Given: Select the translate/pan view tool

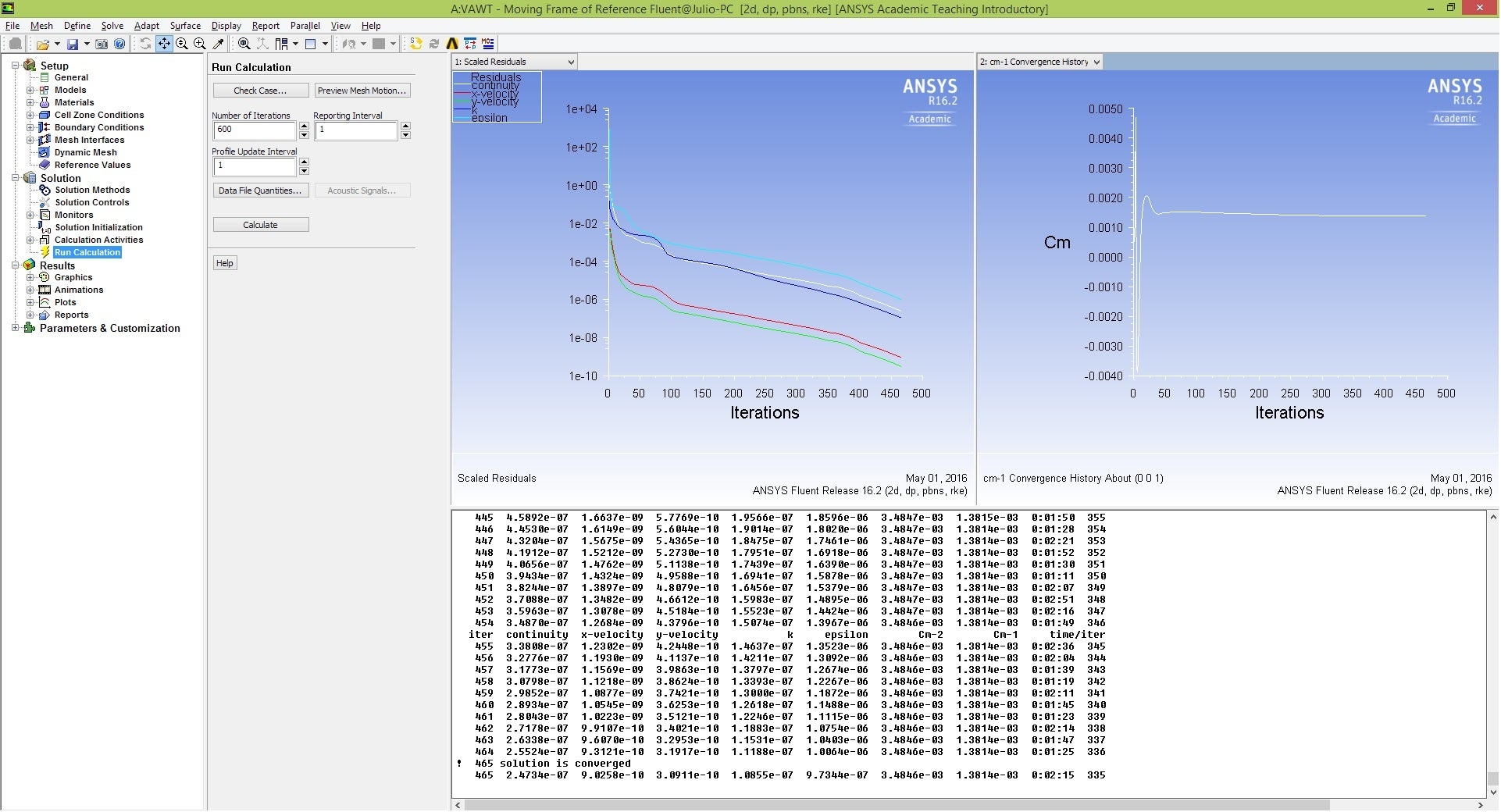Looking at the screenshot, I should point(164,45).
